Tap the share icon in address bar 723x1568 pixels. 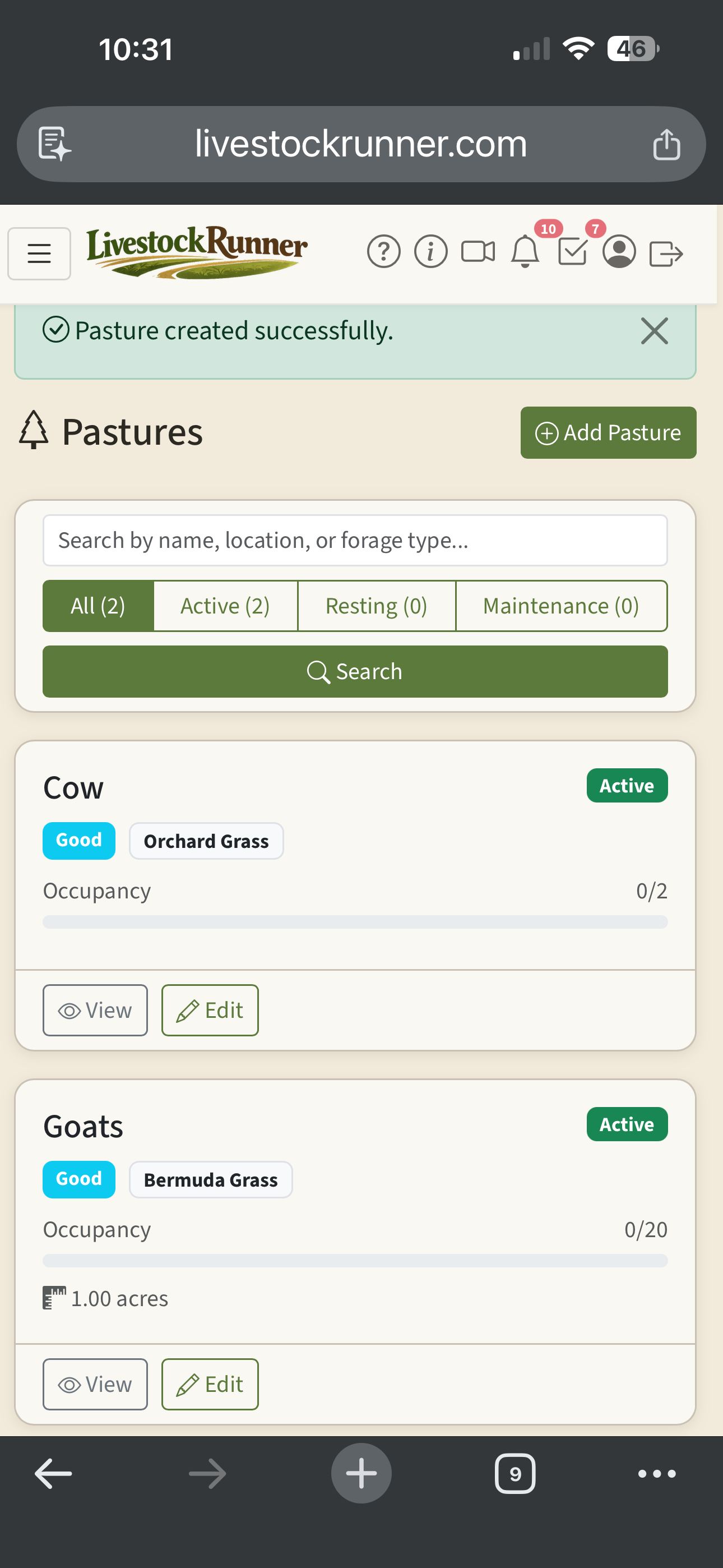pyautogui.click(x=668, y=144)
